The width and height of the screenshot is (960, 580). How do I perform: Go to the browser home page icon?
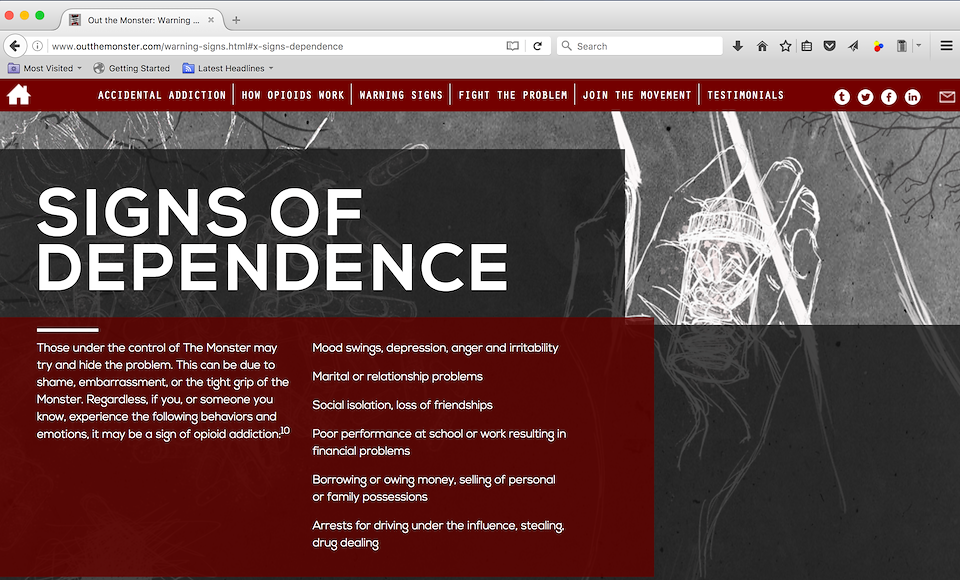tap(762, 46)
